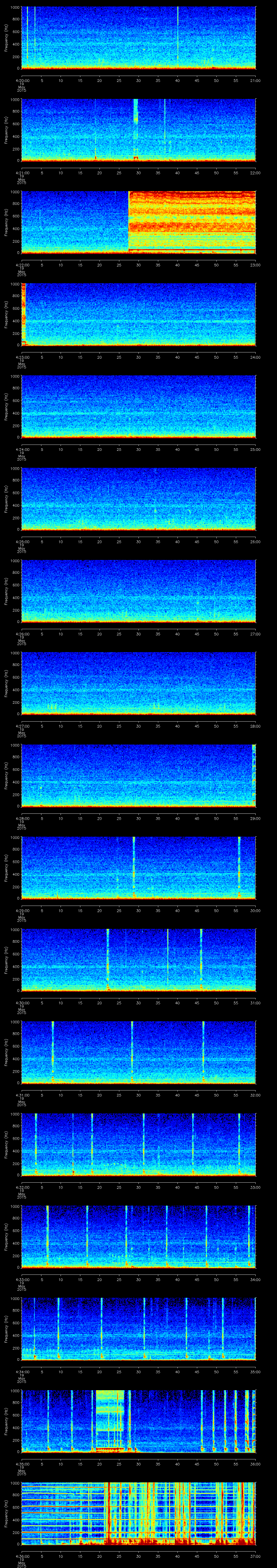The height and width of the screenshot is (1568, 277).
Task: Click the spectrogram panel starting at 4:25:00
Action: coord(139,499)
